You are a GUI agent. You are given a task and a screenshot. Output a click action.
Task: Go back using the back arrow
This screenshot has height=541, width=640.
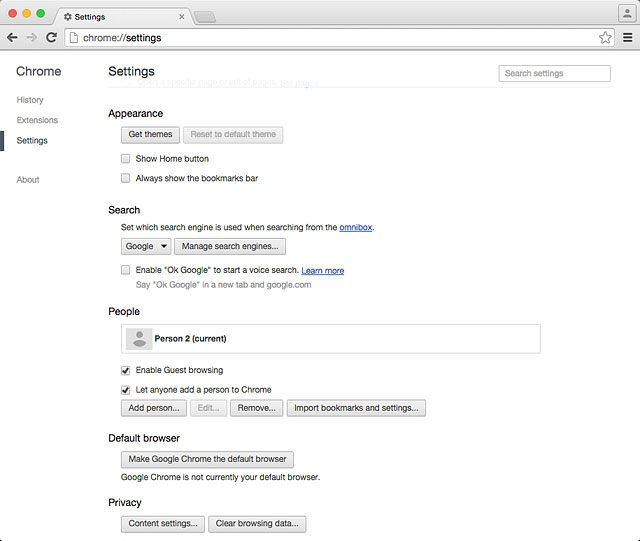coord(12,38)
